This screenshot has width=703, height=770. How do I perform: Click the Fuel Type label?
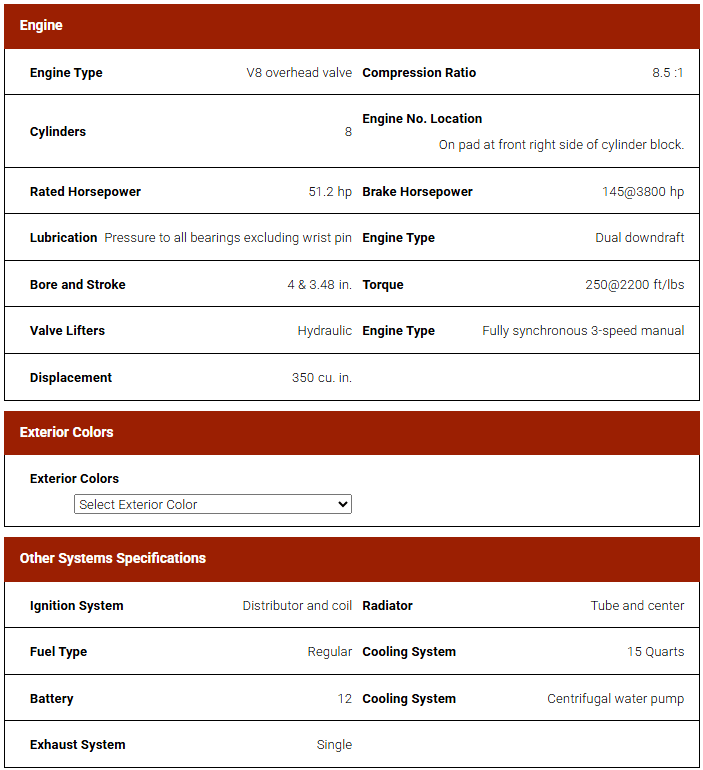pos(58,652)
